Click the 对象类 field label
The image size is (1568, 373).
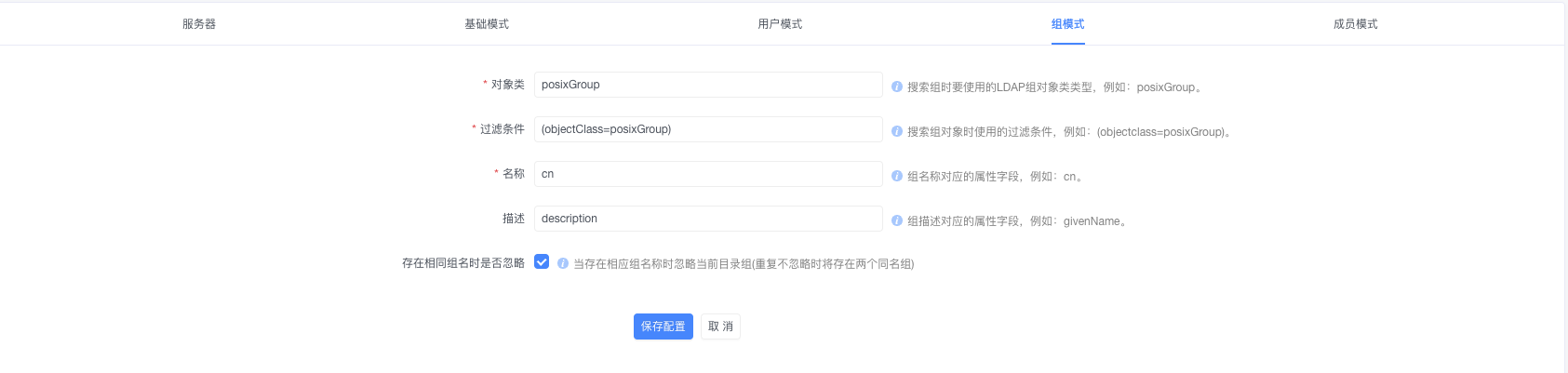point(508,85)
